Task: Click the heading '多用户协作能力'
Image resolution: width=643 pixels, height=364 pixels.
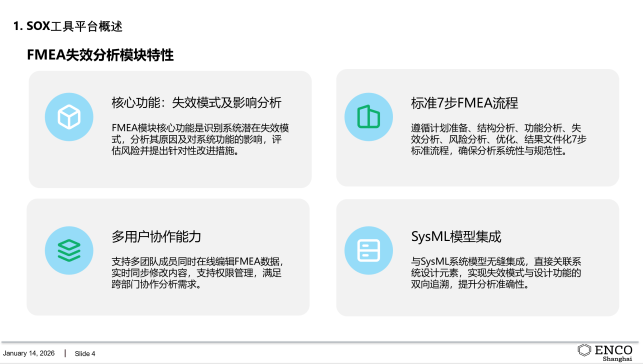Action: point(156,237)
